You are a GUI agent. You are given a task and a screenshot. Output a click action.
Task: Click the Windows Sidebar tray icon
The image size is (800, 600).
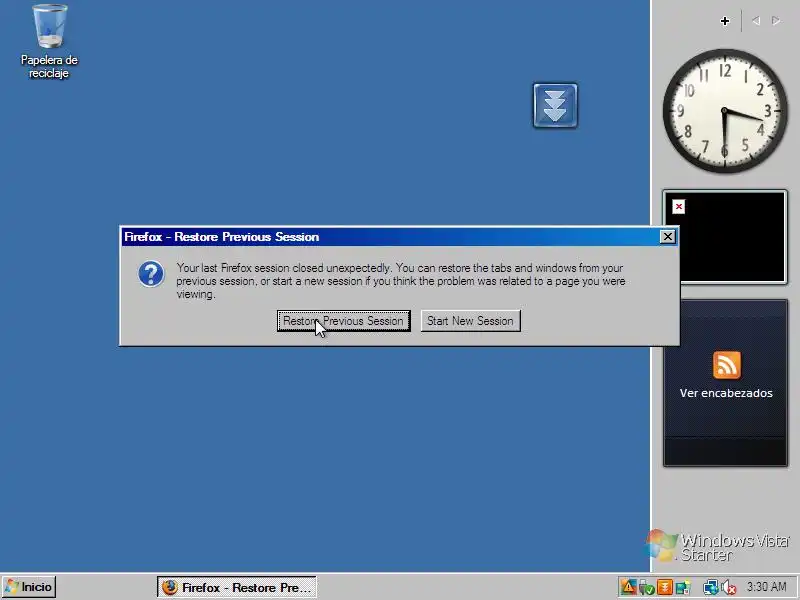pyautogui.click(x=683, y=588)
